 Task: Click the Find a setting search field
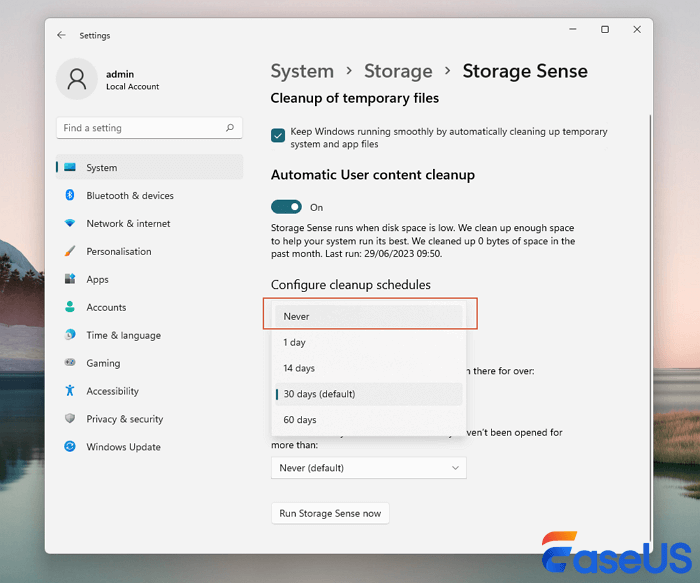point(140,128)
